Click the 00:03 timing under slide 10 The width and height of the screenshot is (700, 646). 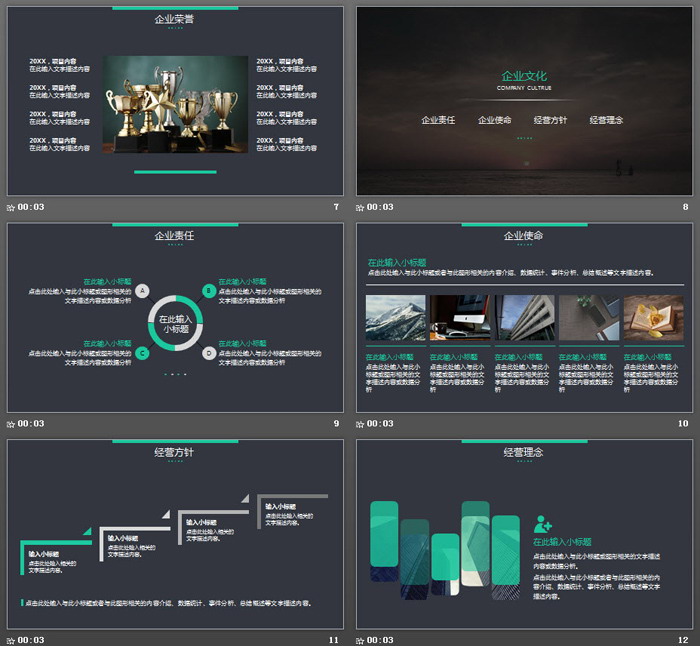(x=381, y=423)
